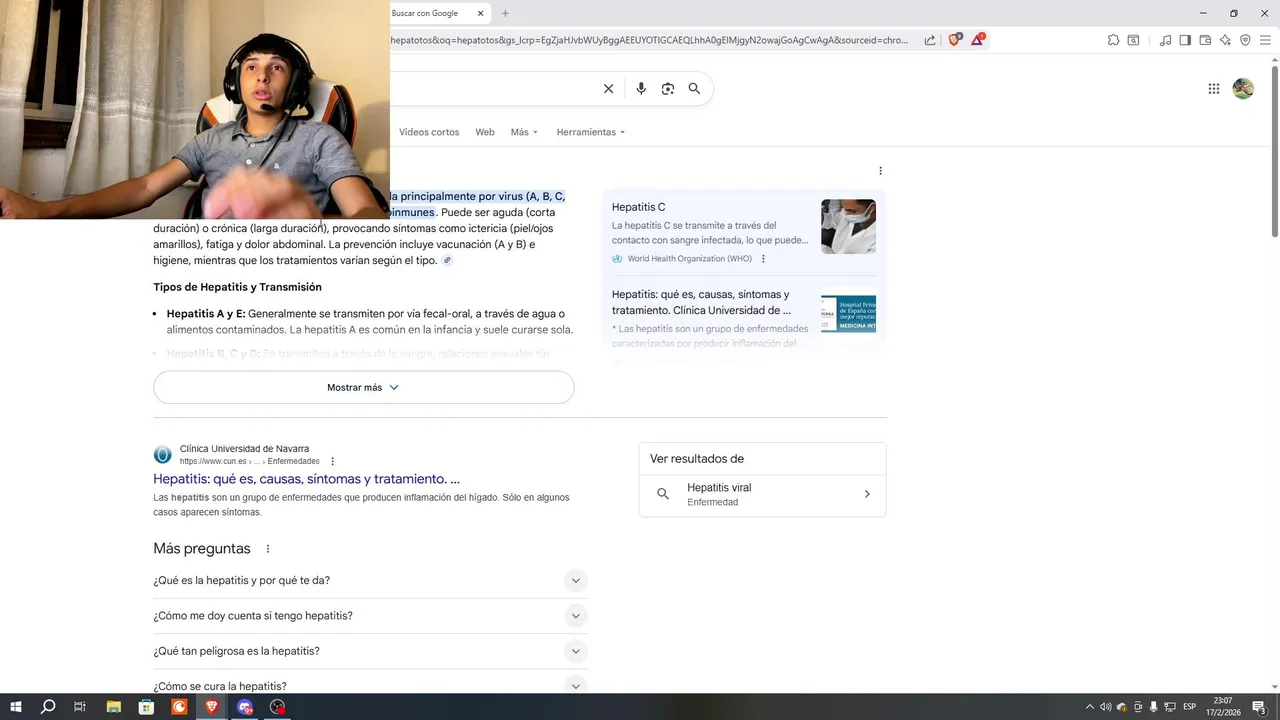Open the Brave VPN shield icon
The image size is (1280, 720).
point(1245,40)
